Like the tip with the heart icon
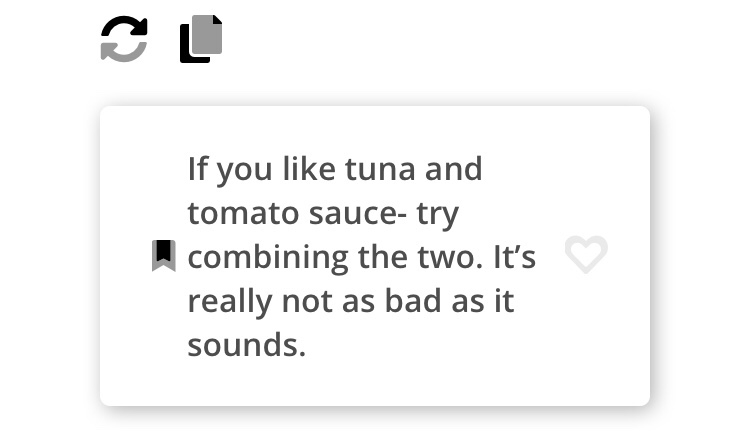This screenshot has height=437, width=750. (x=586, y=255)
